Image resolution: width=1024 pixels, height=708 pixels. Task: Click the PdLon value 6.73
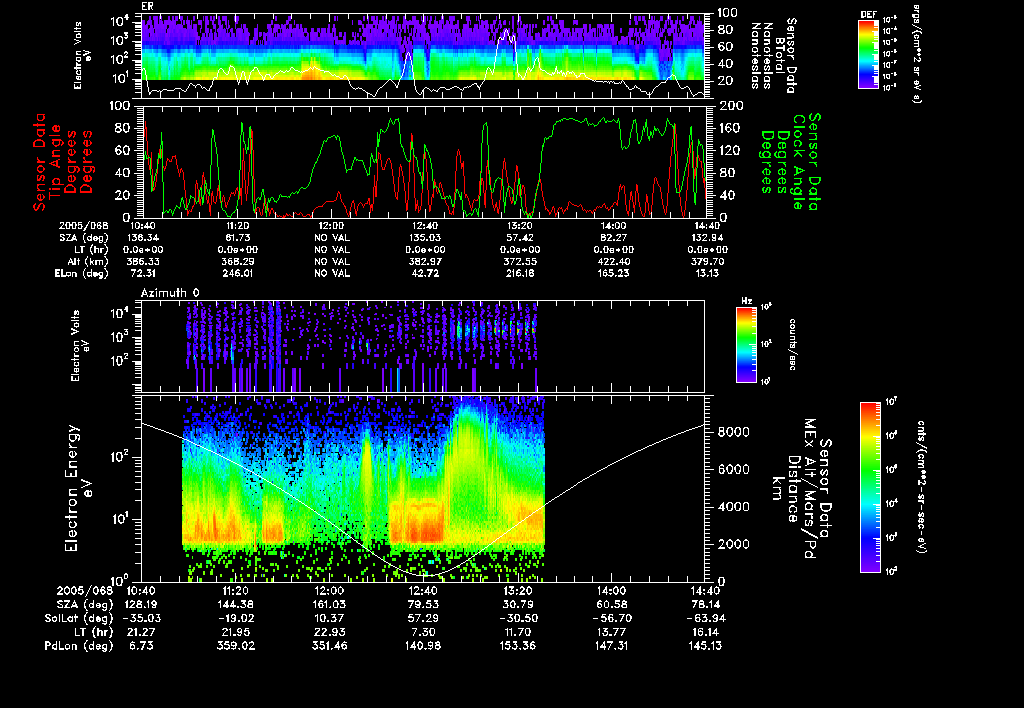click(142, 646)
